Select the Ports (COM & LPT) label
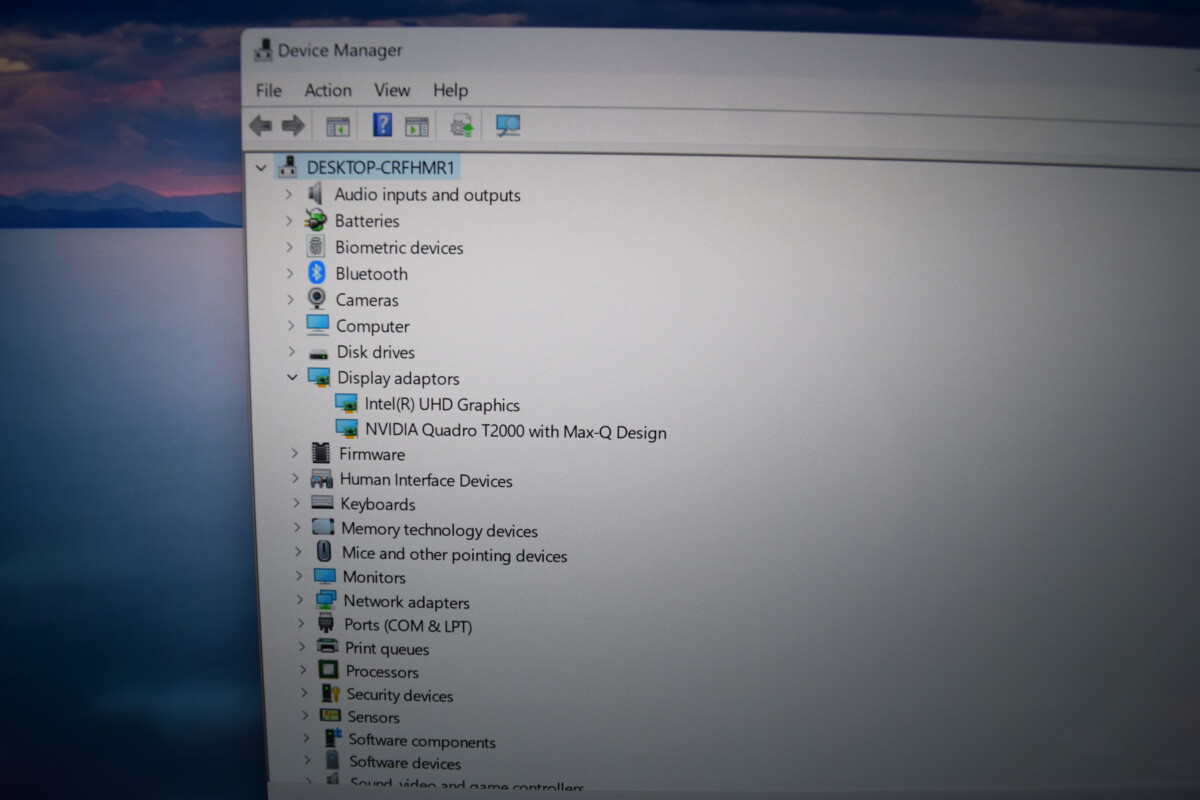The height and width of the screenshot is (800, 1200). click(x=408, y=625)
